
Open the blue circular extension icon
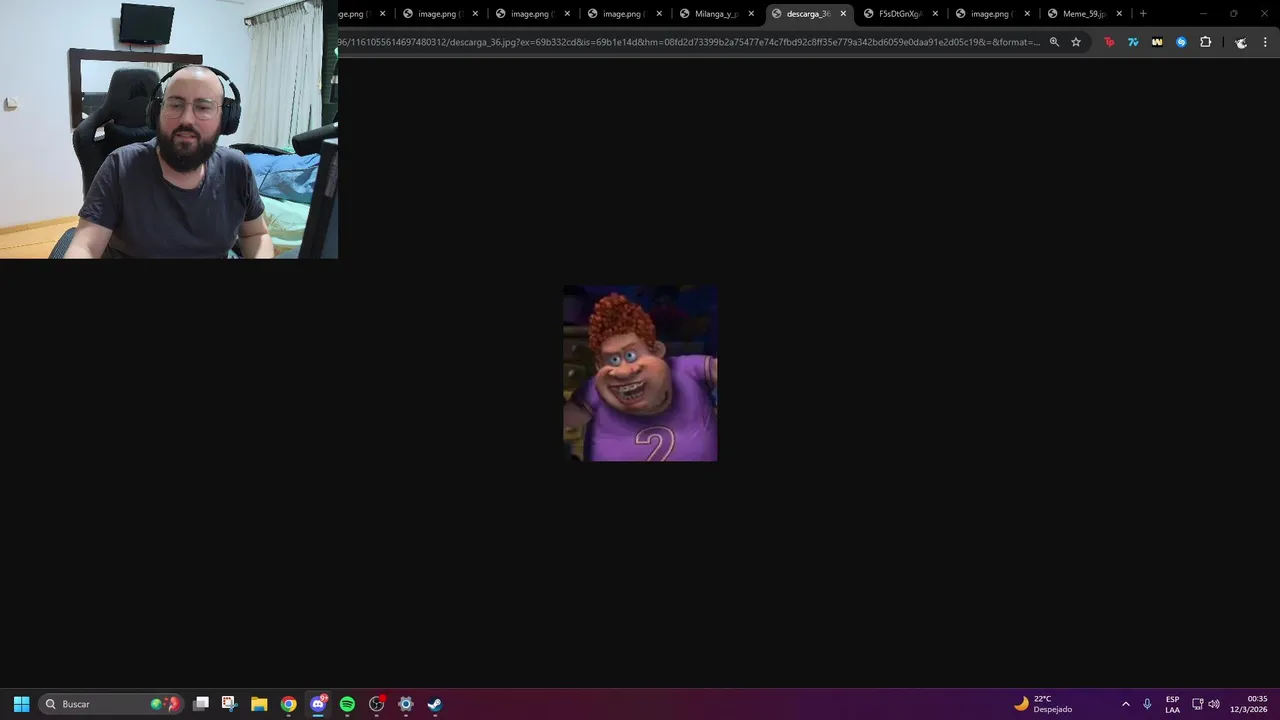[1181, 42]
